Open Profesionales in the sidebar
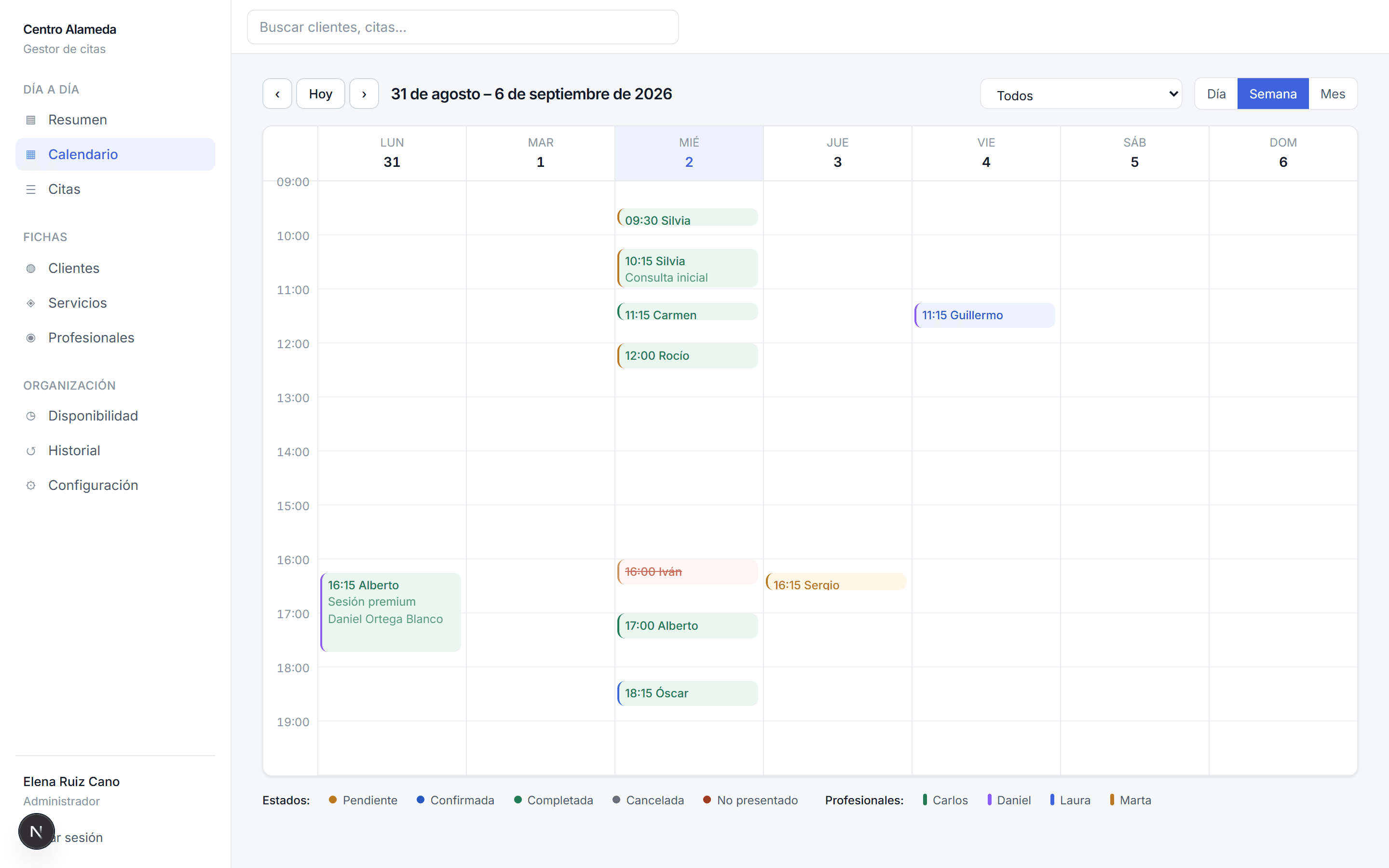The height and width of the screenshot is (868, 1389). [115, 338]
